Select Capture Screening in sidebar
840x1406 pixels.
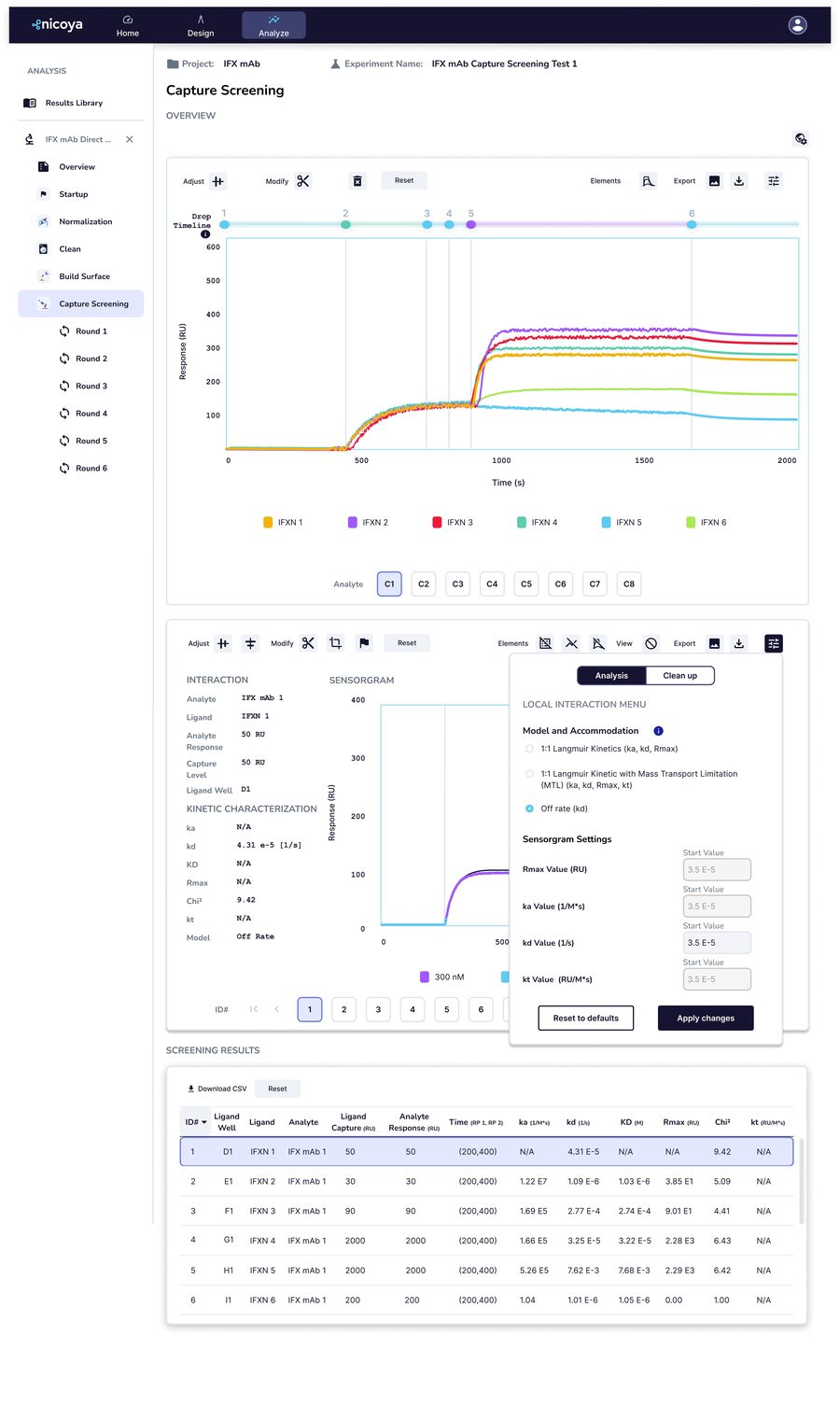[81, 303]
